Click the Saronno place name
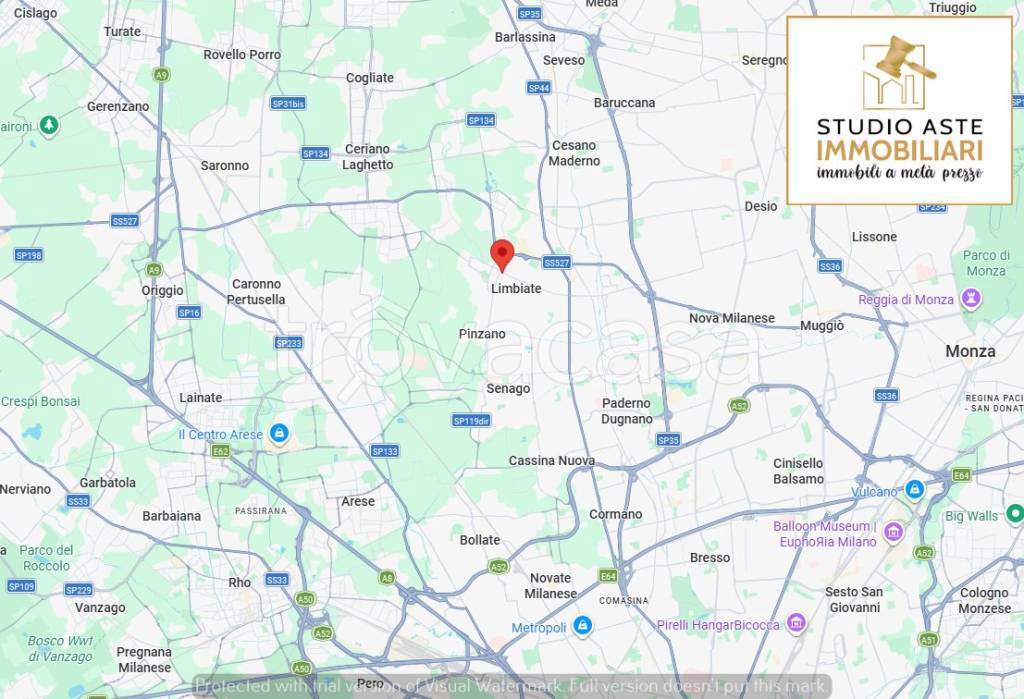Viewport: 1024px width, 699px height. (225, 165)
